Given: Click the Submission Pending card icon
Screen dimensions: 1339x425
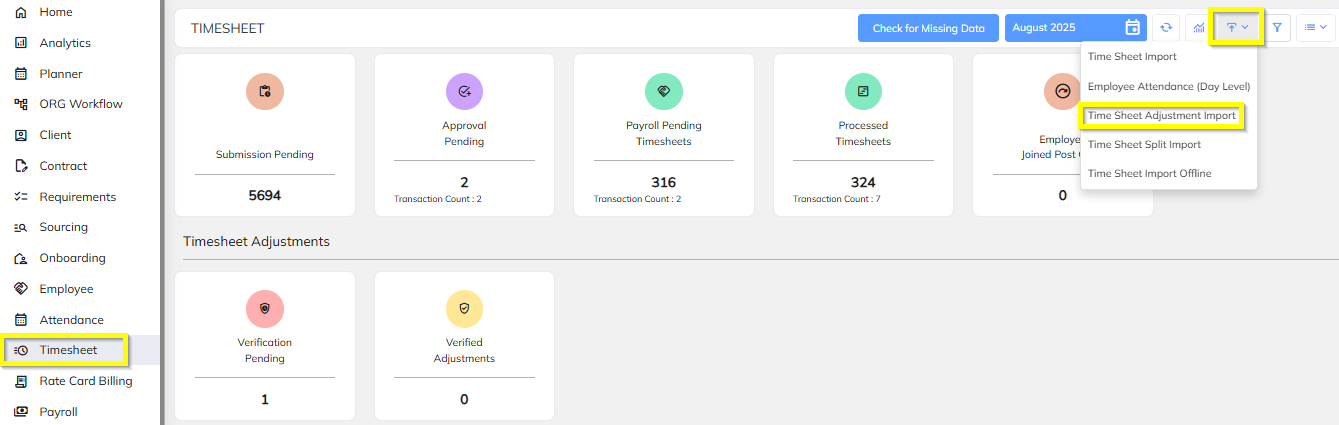Looking at the screenshot, I should point(265,91).
